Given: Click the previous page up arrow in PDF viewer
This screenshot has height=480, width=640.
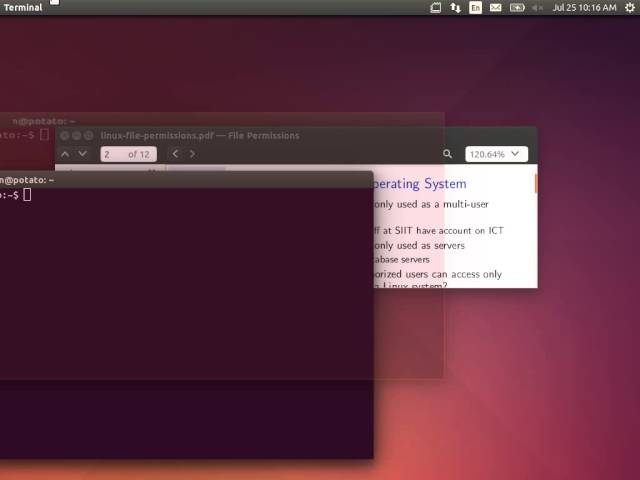Looking at the screenshot, I should 65,154.
